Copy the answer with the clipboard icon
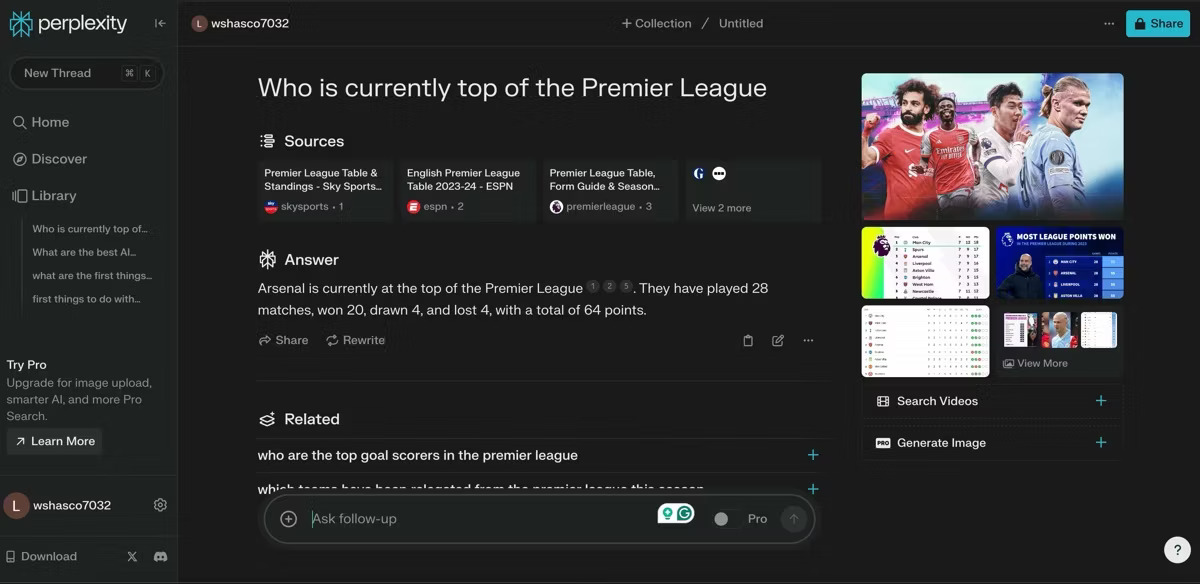The image size is (1200, 584). coord(748,340)
